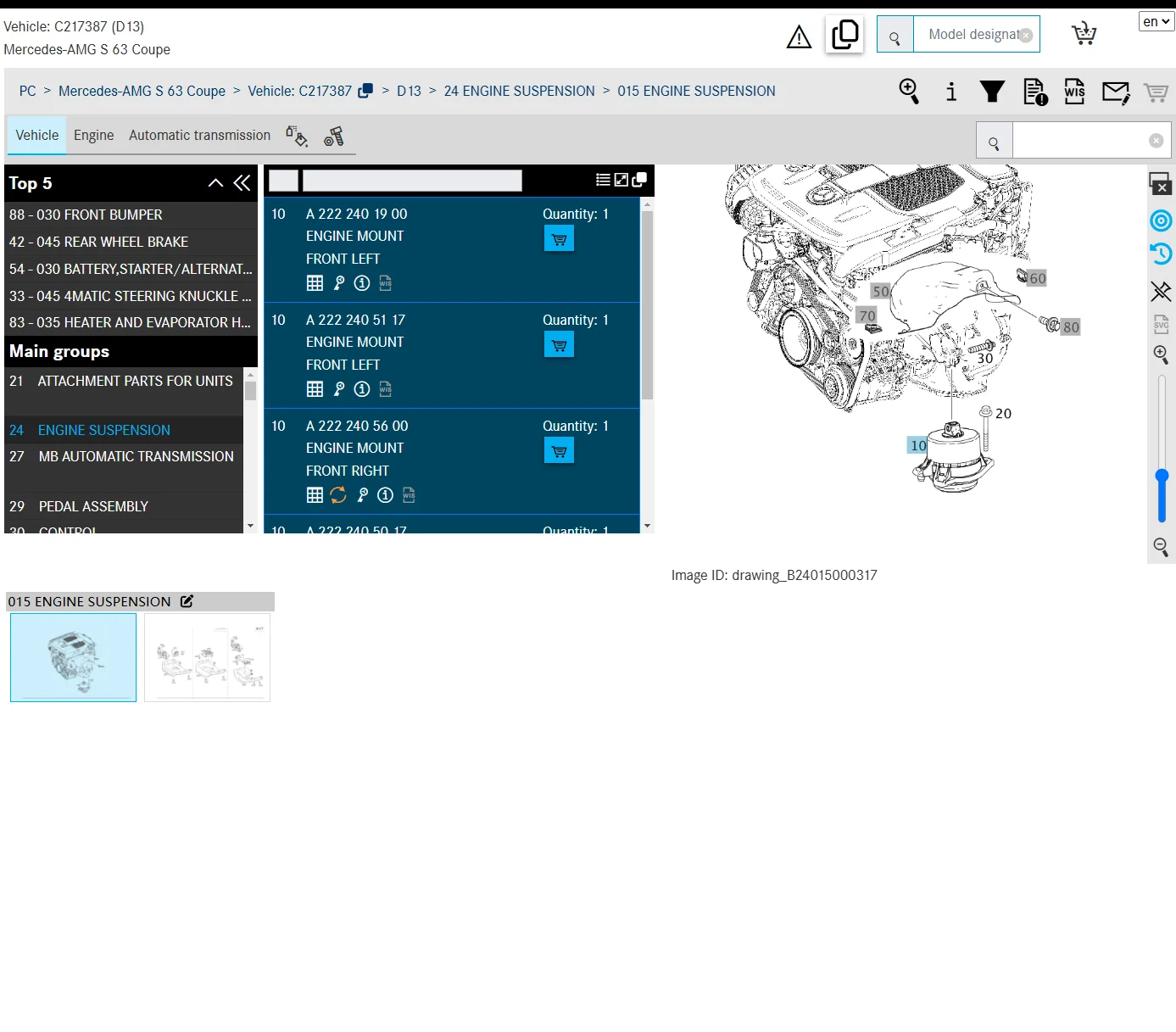Click replacement arrows icon for A 222 240 56 00
The image size is (1176, 1032).
point(338,495)
